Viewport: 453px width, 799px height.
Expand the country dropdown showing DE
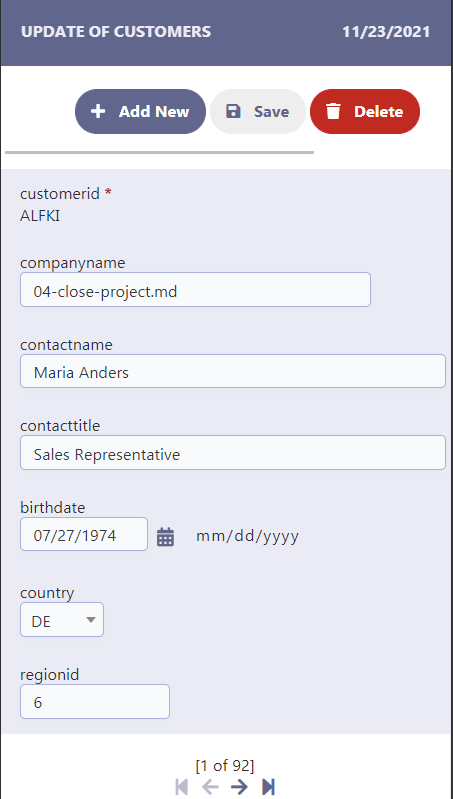click(62, 620)
